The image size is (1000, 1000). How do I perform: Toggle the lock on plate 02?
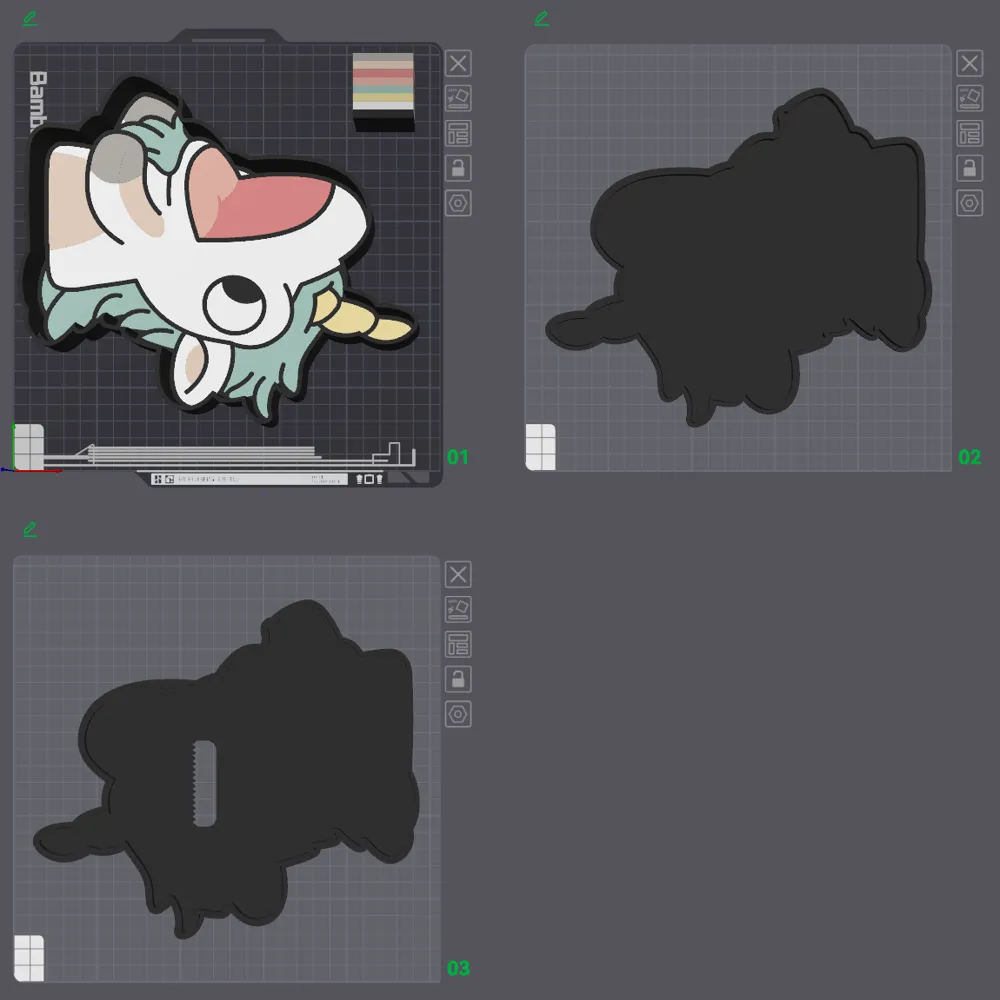click(x=969, y=168)
